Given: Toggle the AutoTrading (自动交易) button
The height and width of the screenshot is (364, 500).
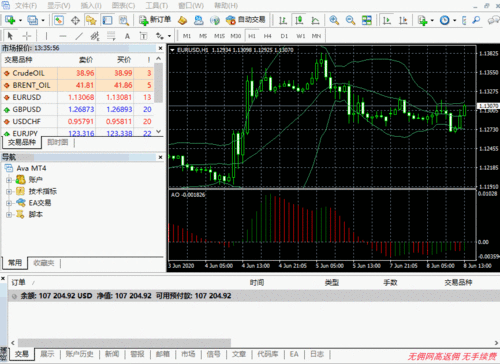Looking at the screenshot, I should 245,20.
